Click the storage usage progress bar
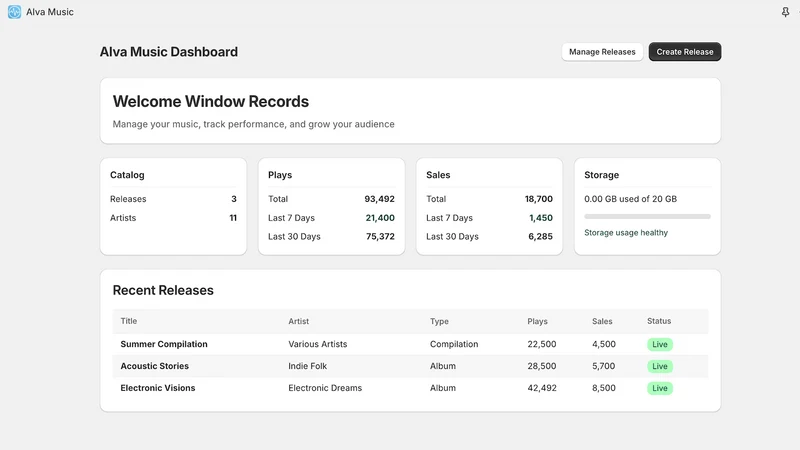The width and height of the screenshot is (800, 450). coord(647,216)
